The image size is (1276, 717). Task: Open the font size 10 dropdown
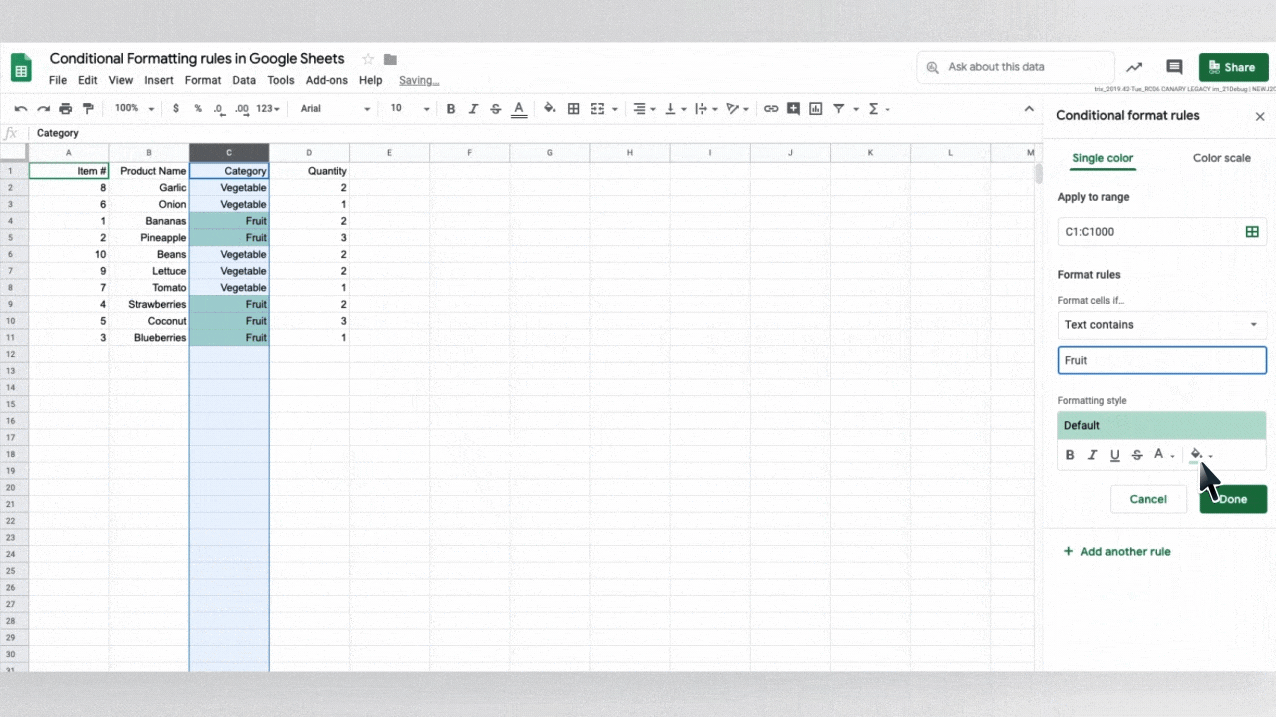[x=410, y=108]
